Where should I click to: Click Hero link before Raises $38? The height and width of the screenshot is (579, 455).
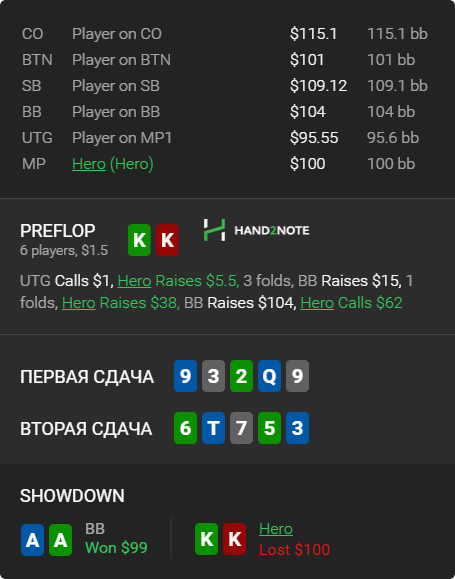(79, 303)
